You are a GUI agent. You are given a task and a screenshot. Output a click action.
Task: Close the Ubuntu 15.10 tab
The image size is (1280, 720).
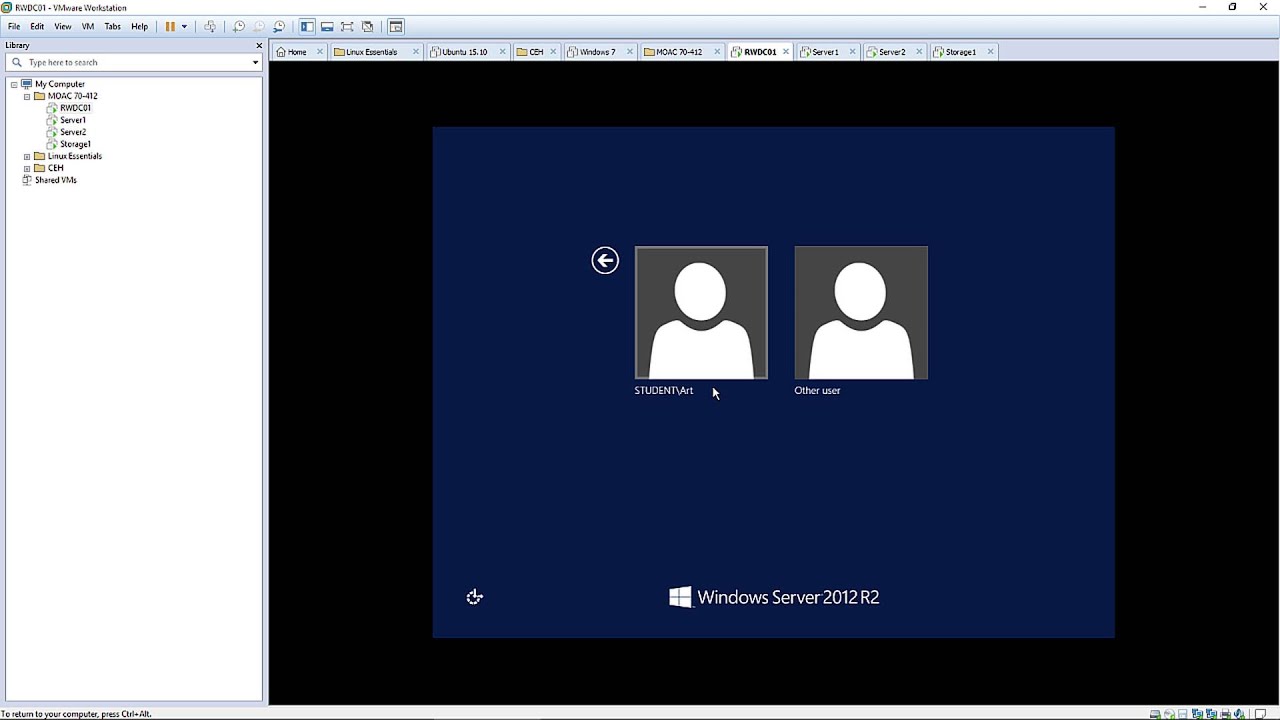pyautogui.click(x=503, y=52)
